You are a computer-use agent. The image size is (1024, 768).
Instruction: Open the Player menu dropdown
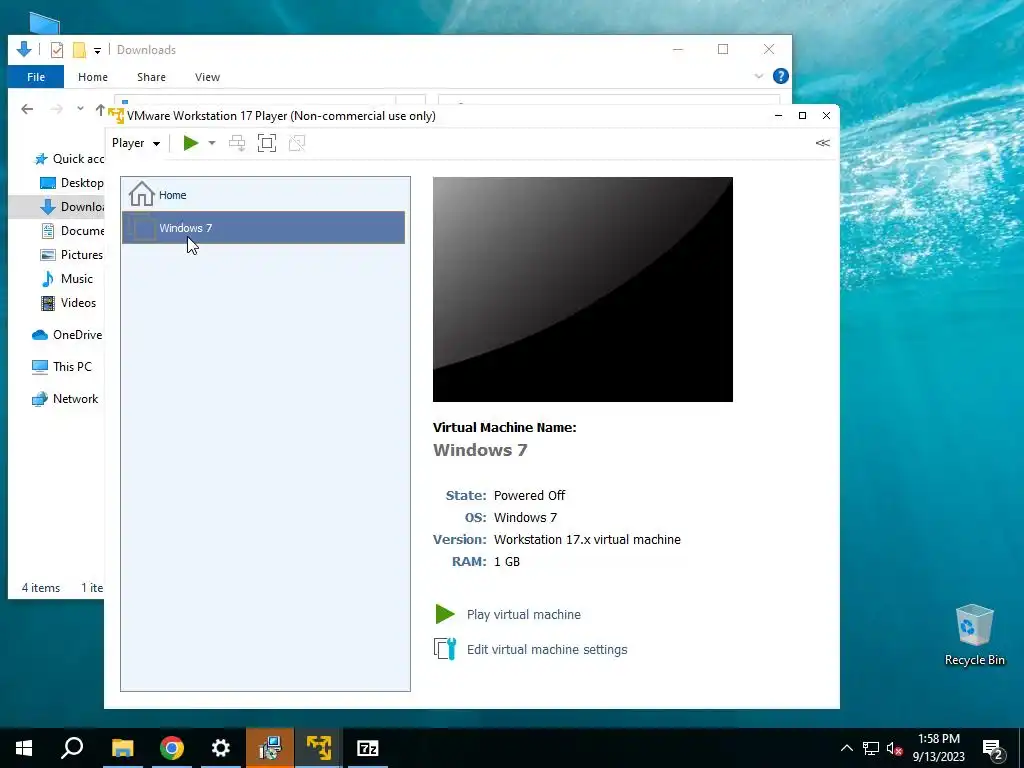[136, 143]
